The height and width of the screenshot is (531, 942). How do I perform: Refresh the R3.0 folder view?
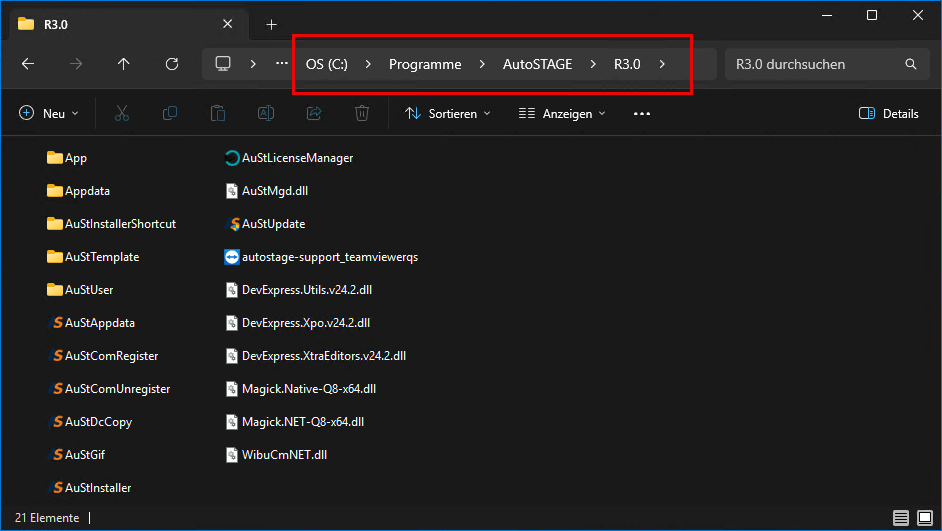[172, 64]
